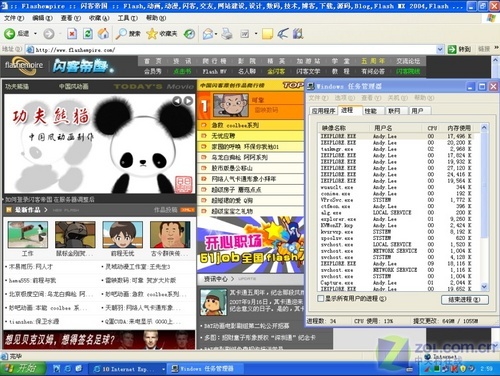Viewport: 500px width, 376px height.
Task: Refresh the page with green arrows icon
Action: click(x=88, y=33)
